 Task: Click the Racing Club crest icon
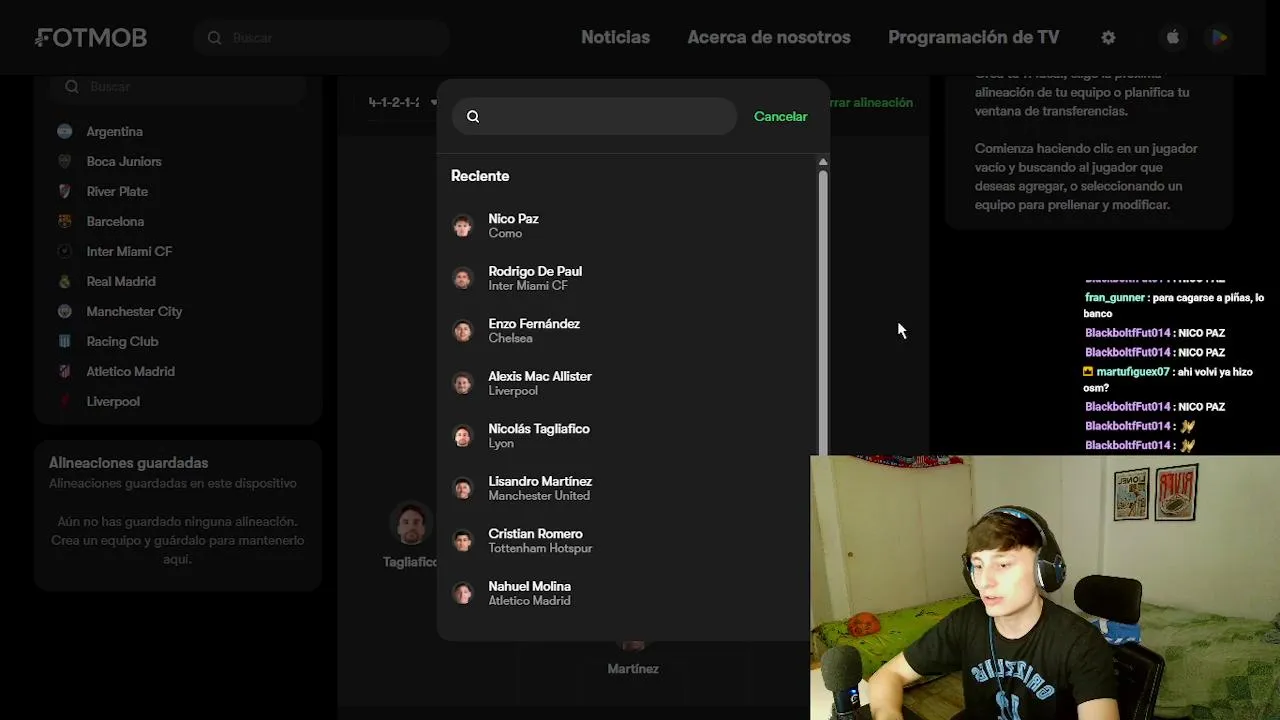65,341
